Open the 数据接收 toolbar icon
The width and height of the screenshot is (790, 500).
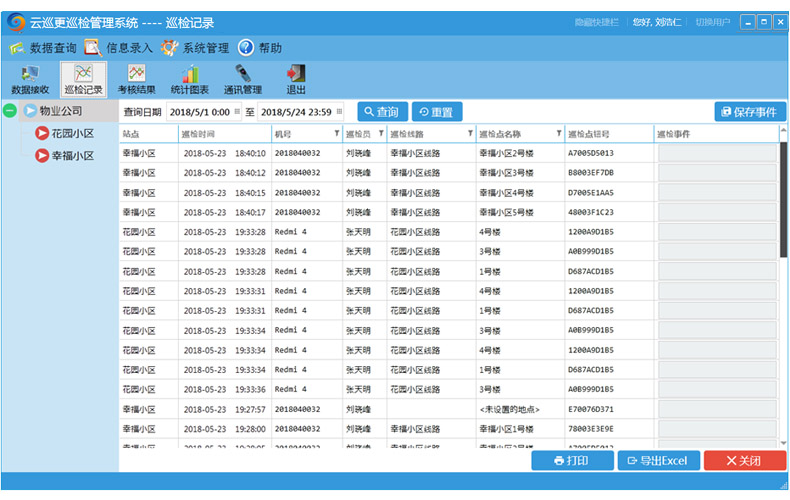[x=30, y=80]
